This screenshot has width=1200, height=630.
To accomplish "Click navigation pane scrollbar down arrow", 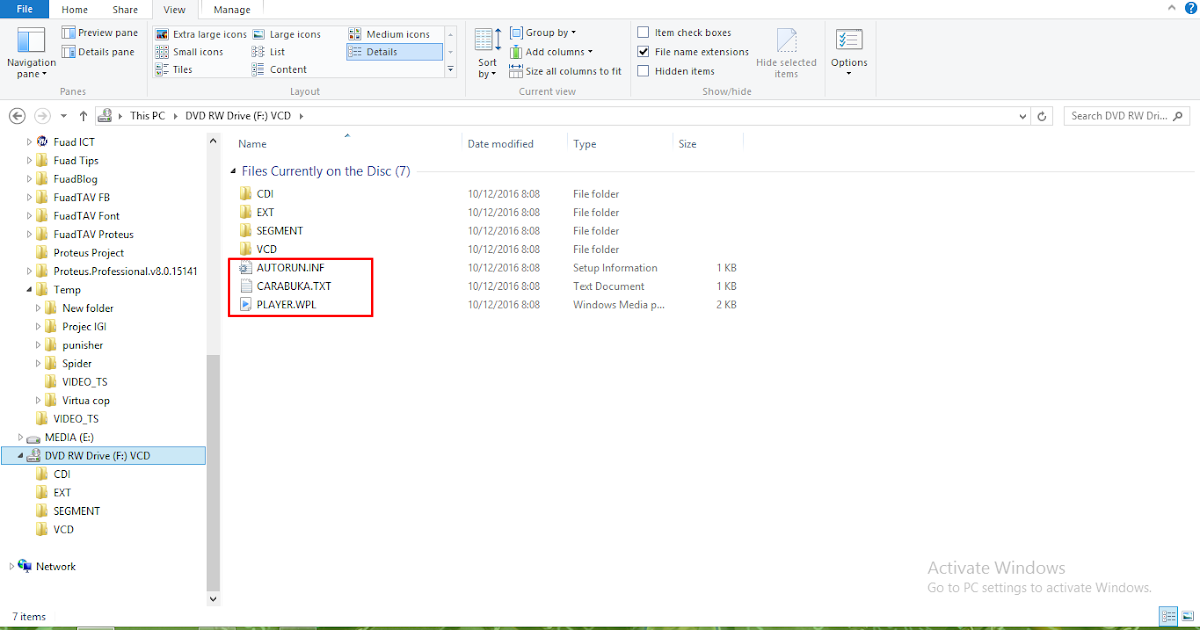I will pyautogui.click(x=213, y=598).
